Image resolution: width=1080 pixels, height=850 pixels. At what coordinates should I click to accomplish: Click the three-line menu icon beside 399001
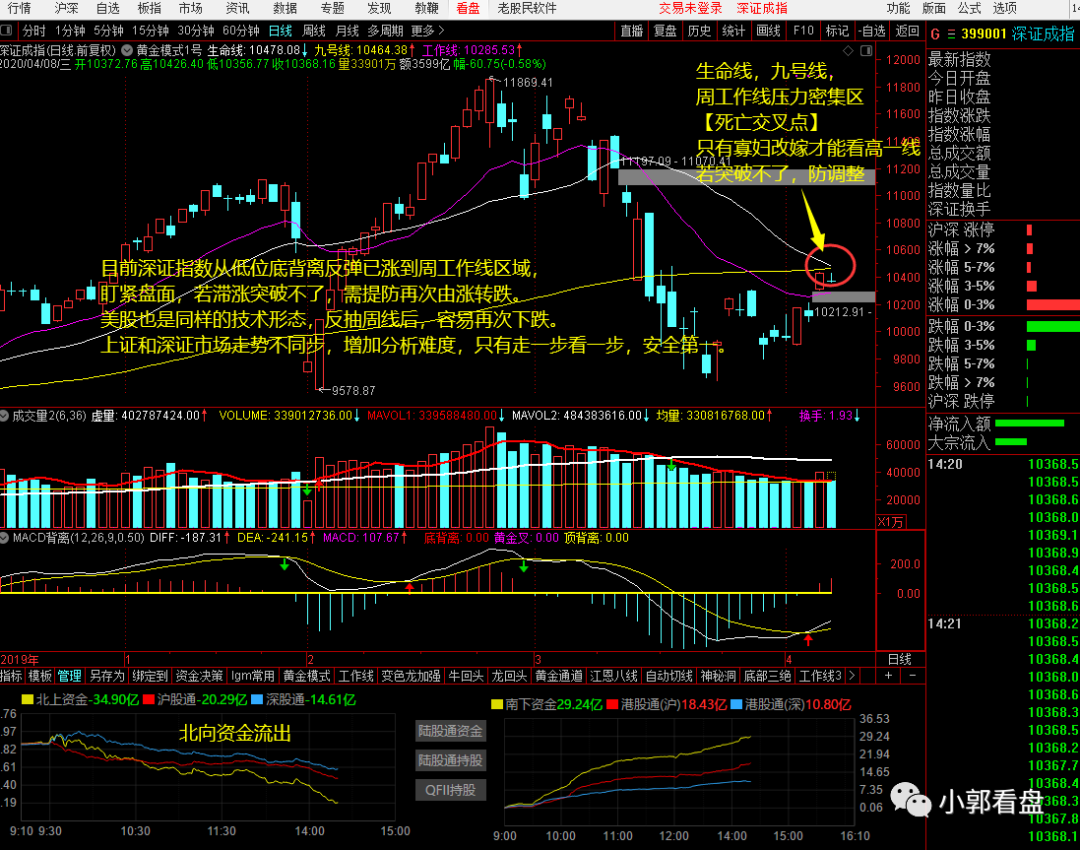951,34
